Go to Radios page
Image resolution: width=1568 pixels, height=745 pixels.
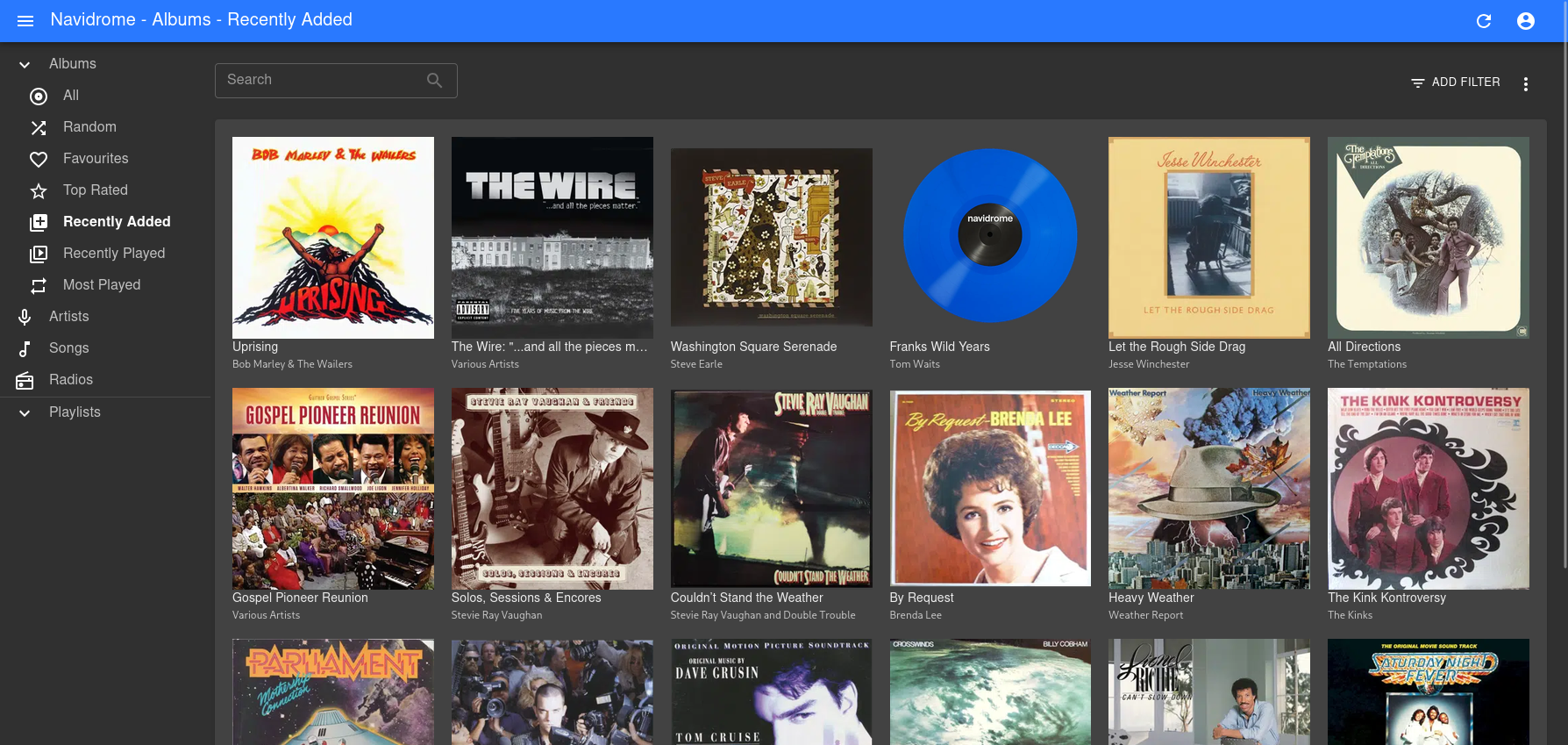click(105, 380)
